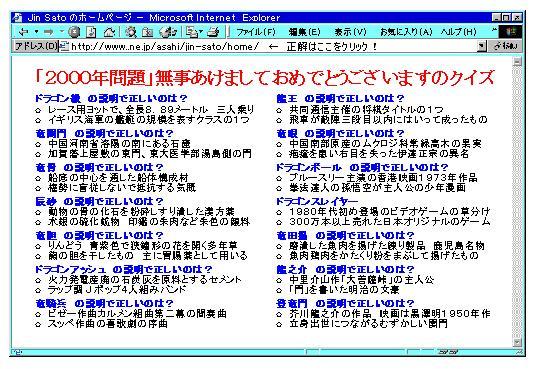Go to the Home page icon
This screenshot has width=539, height=369.
[x=109, y=32]
